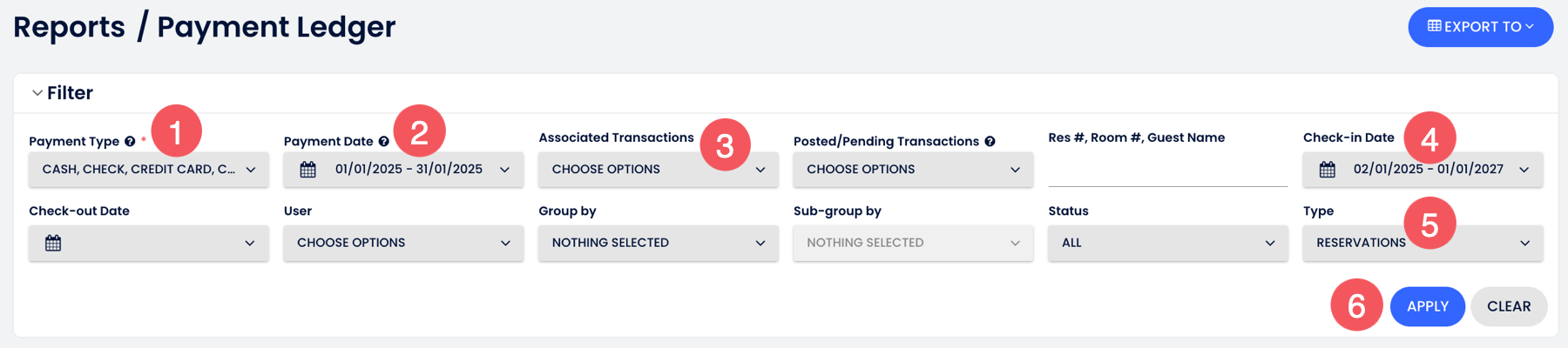Viewport: 1568px width, 348px height.
Task: Click the Apply button
Action: coord(1428,306)
